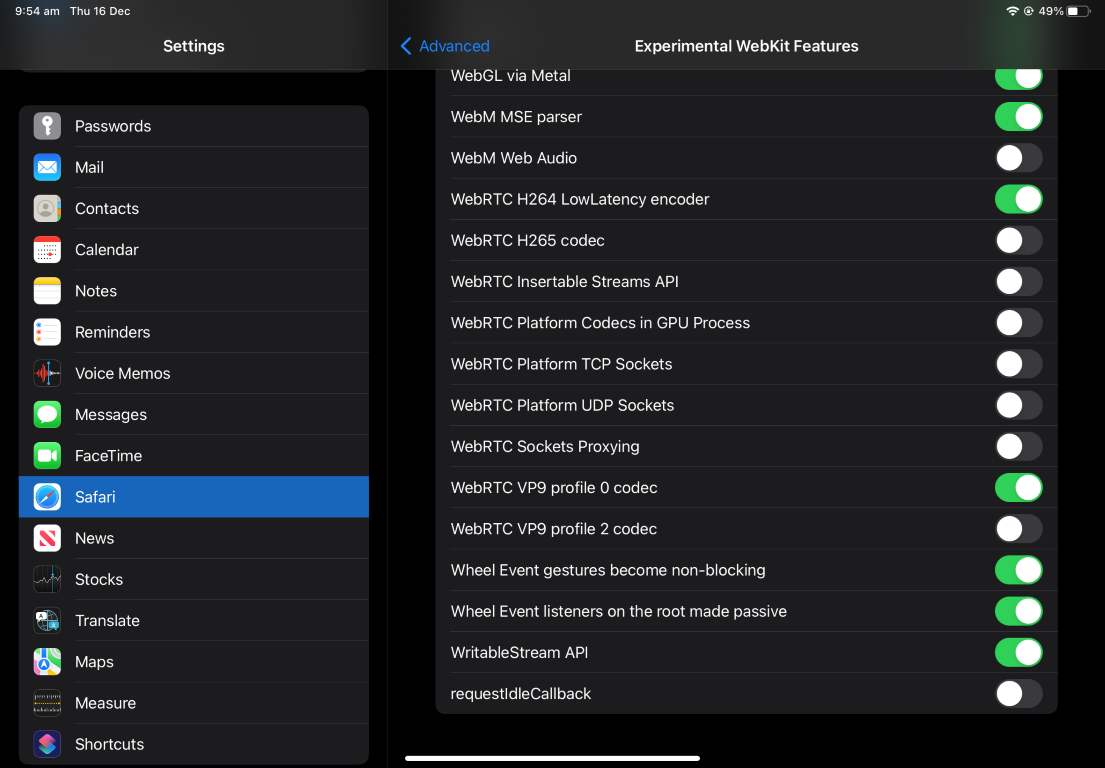The image size is (1105, 768).
Task: Open Shortcuts settings
Action: point(194,744)
